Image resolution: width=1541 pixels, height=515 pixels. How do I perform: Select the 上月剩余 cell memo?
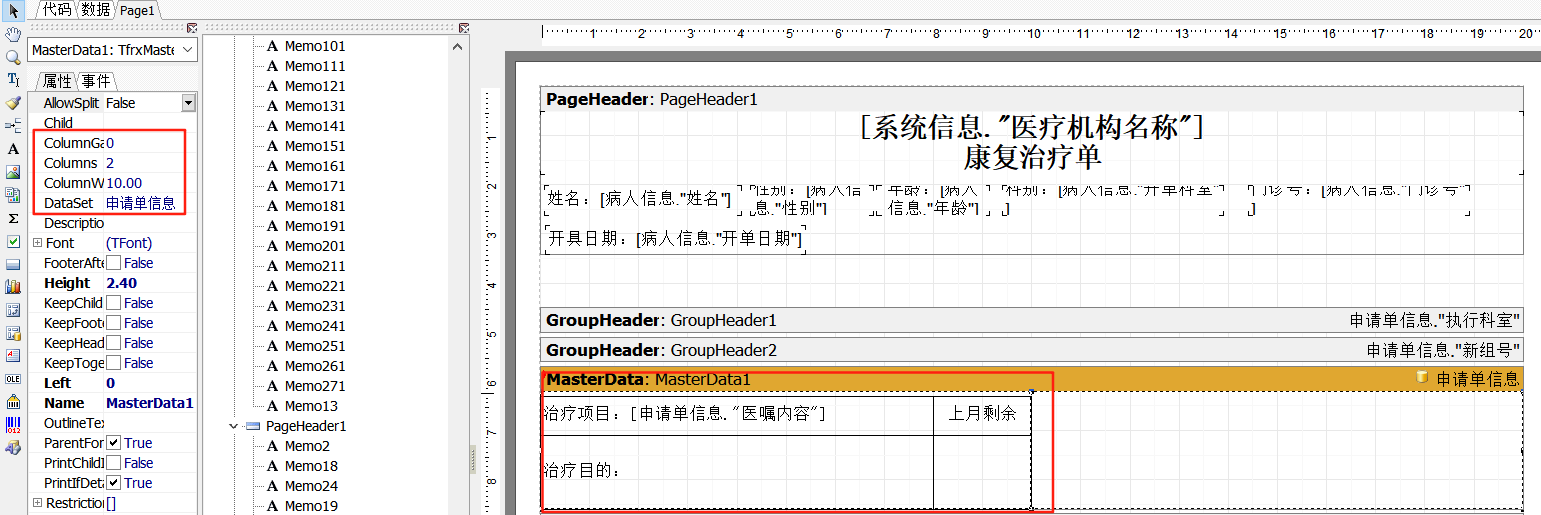[x=982, y=415]
